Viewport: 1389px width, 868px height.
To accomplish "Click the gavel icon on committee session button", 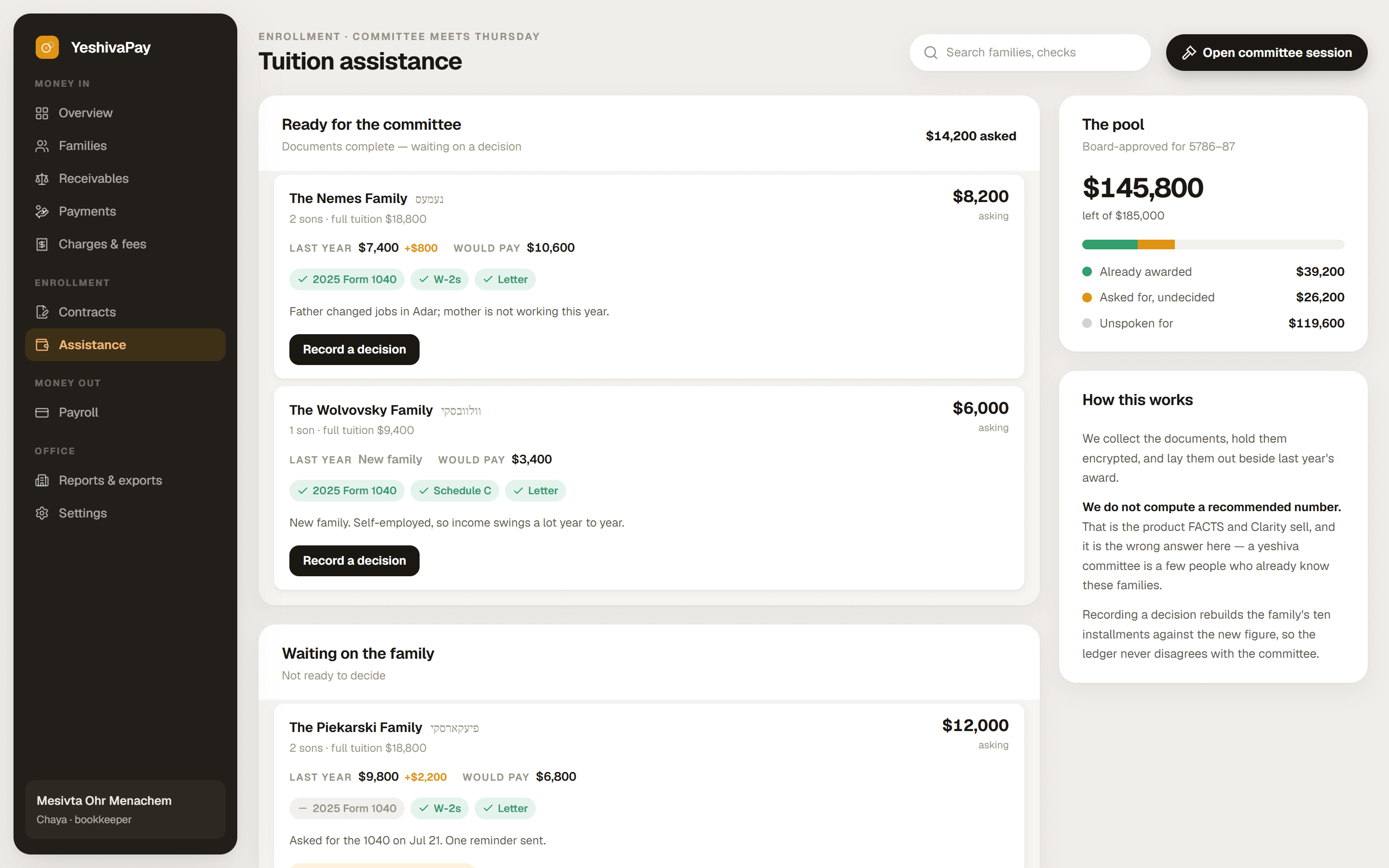I will pyautogui.click(x=1189, y=53).
